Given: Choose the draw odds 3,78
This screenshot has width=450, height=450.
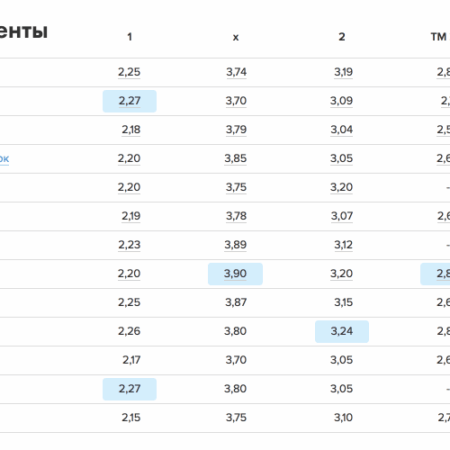Looking at the screenshot, I should [236, 216].
